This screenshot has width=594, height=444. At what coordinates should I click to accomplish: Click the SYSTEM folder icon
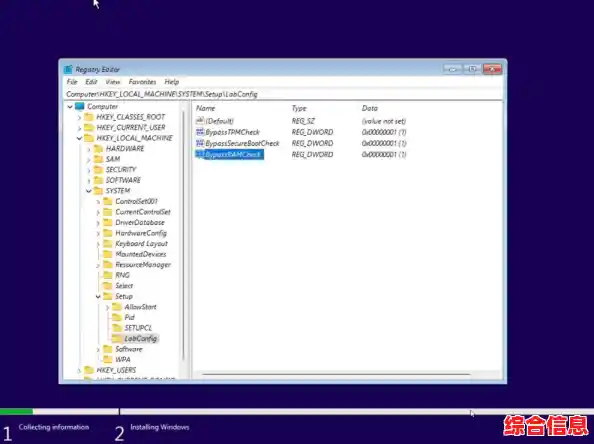click(x=98, y=191)
